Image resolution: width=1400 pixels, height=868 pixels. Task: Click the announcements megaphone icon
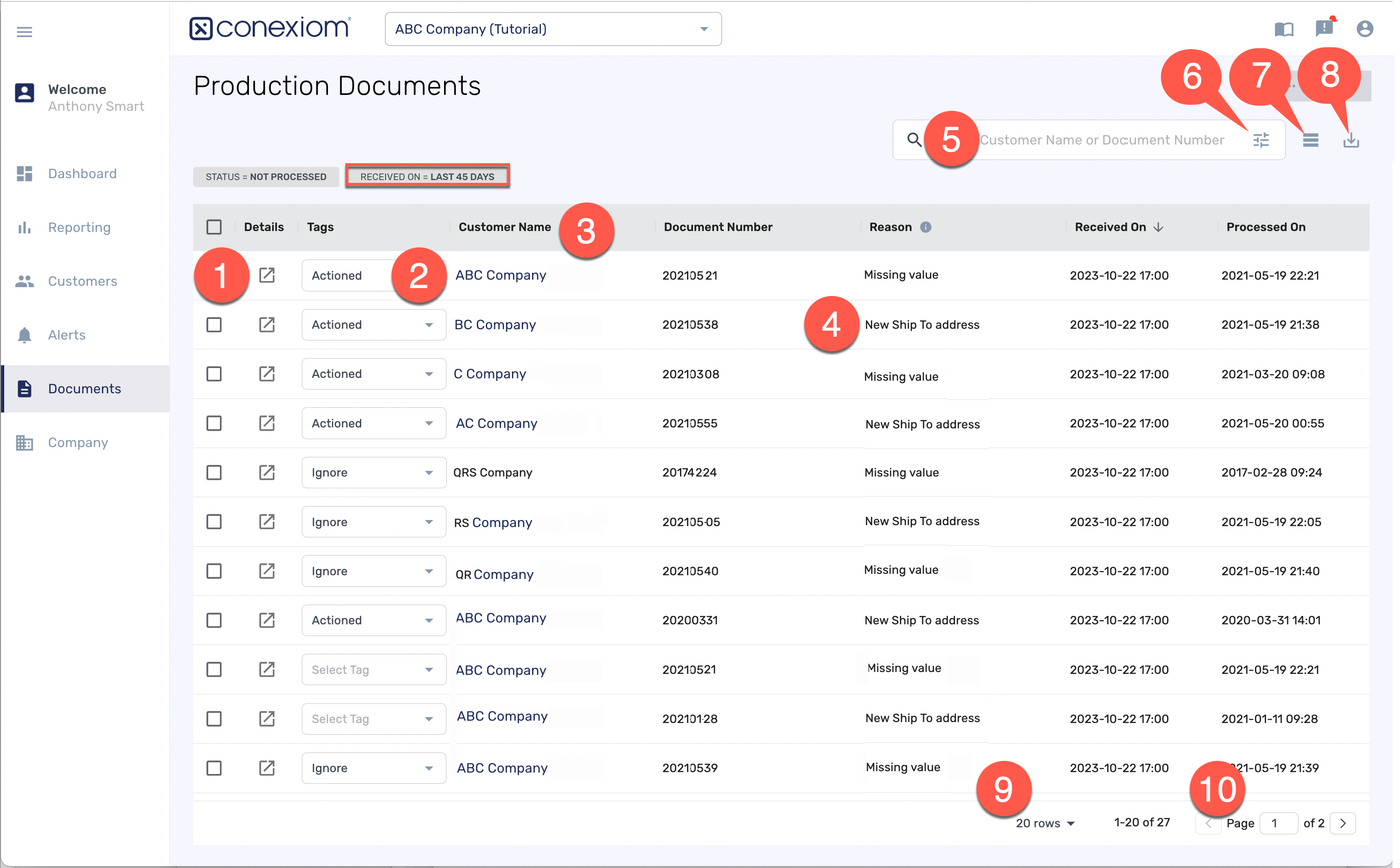[1324, 29]
